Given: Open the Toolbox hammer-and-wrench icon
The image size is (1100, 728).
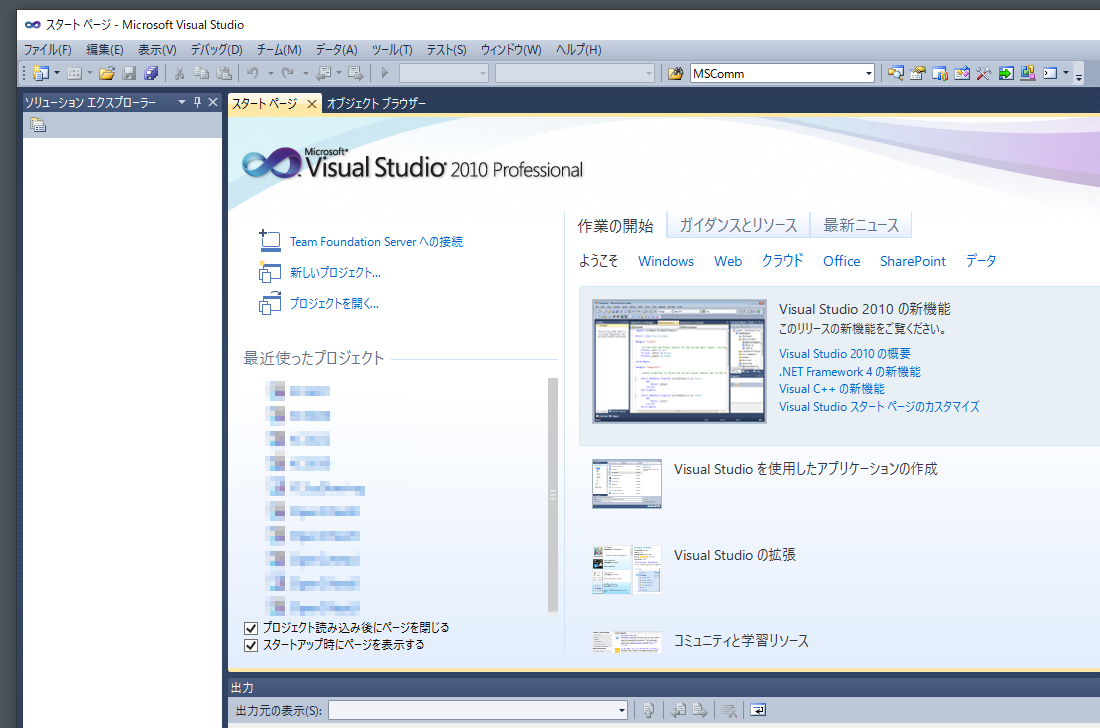Looking at the screenshot, I should [984, 74].
